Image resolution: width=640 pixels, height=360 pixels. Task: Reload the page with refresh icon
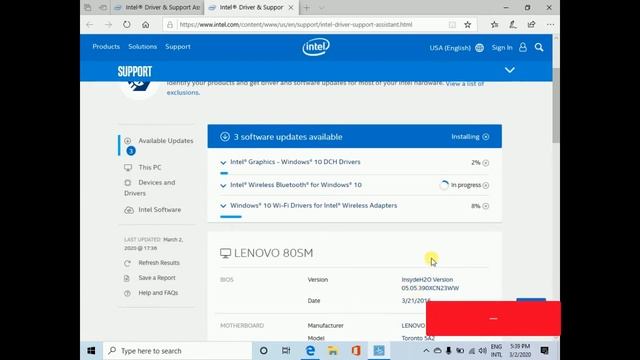(x=127, y=24)
